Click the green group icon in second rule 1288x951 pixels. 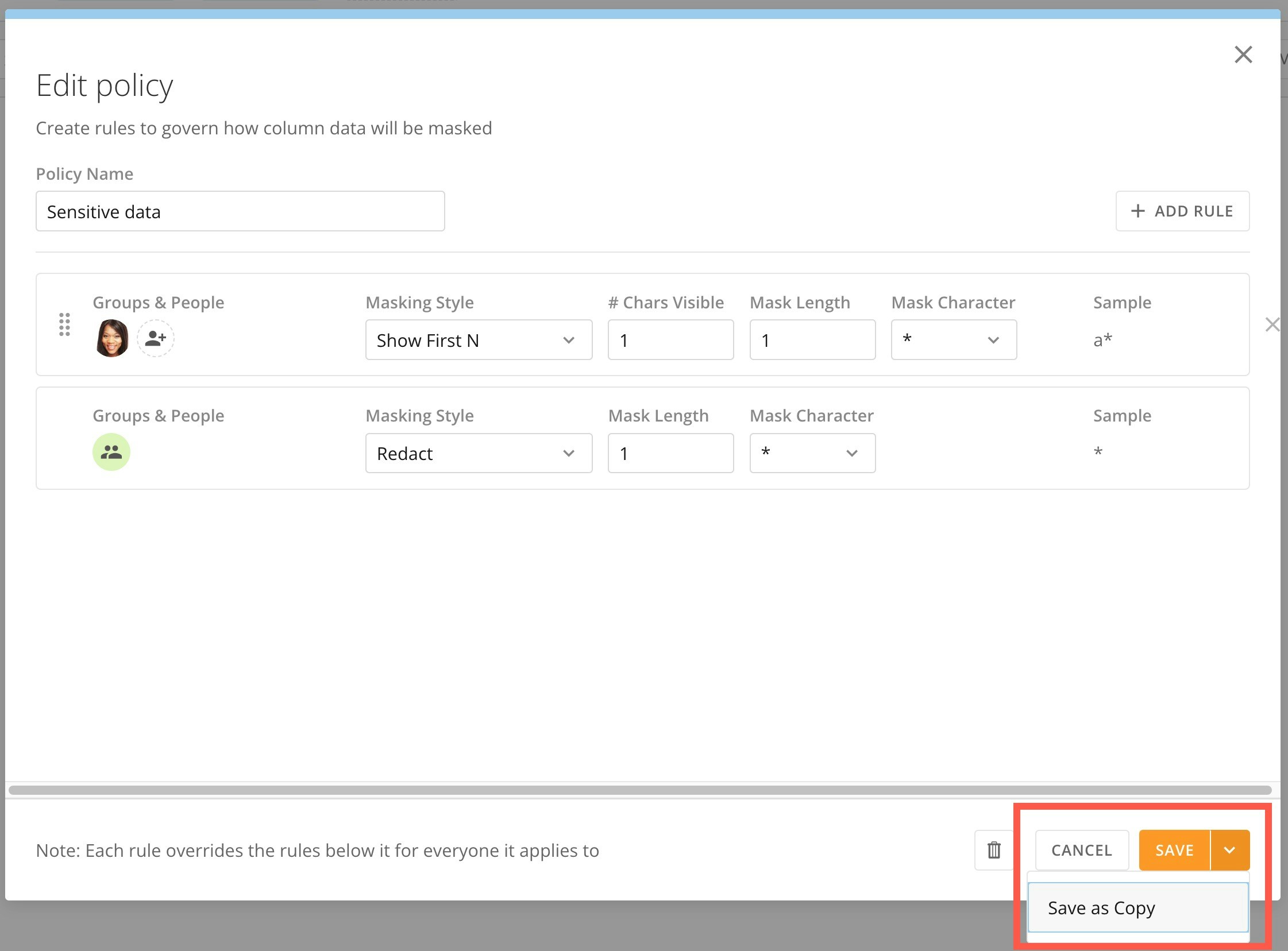pos(111,452)
